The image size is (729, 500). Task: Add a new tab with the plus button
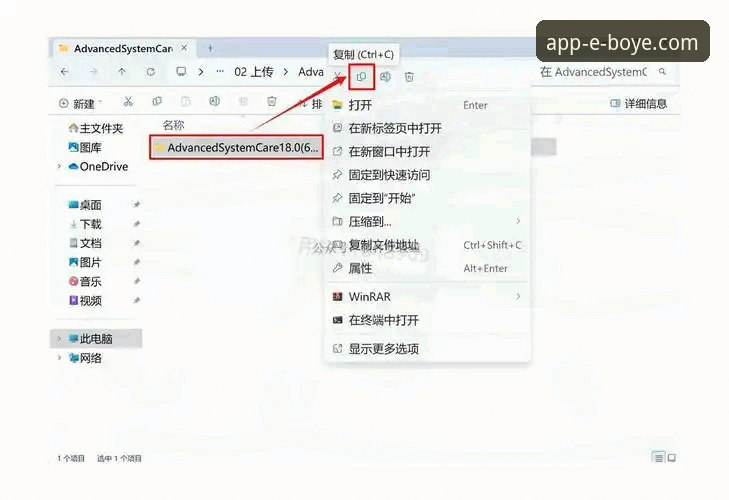pyautogui.click(x=210, y=48)
